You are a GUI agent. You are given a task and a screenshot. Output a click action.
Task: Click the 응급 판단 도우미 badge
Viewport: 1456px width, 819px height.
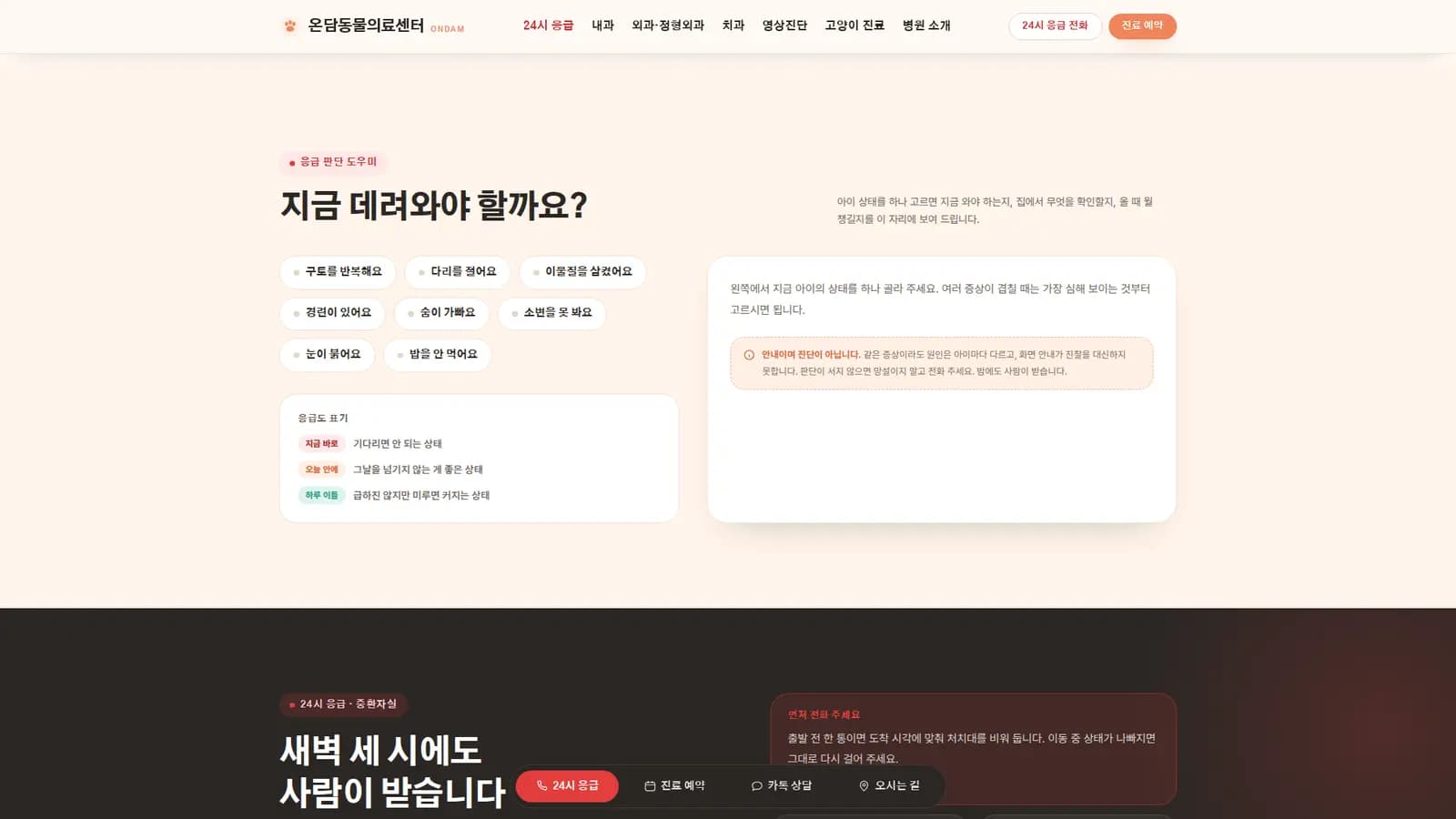[333, 162]
